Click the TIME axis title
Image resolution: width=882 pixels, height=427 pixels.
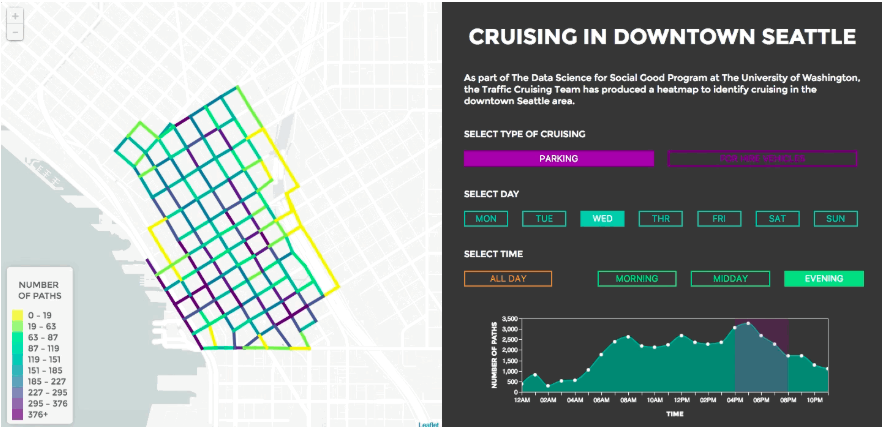pos(675,414)
